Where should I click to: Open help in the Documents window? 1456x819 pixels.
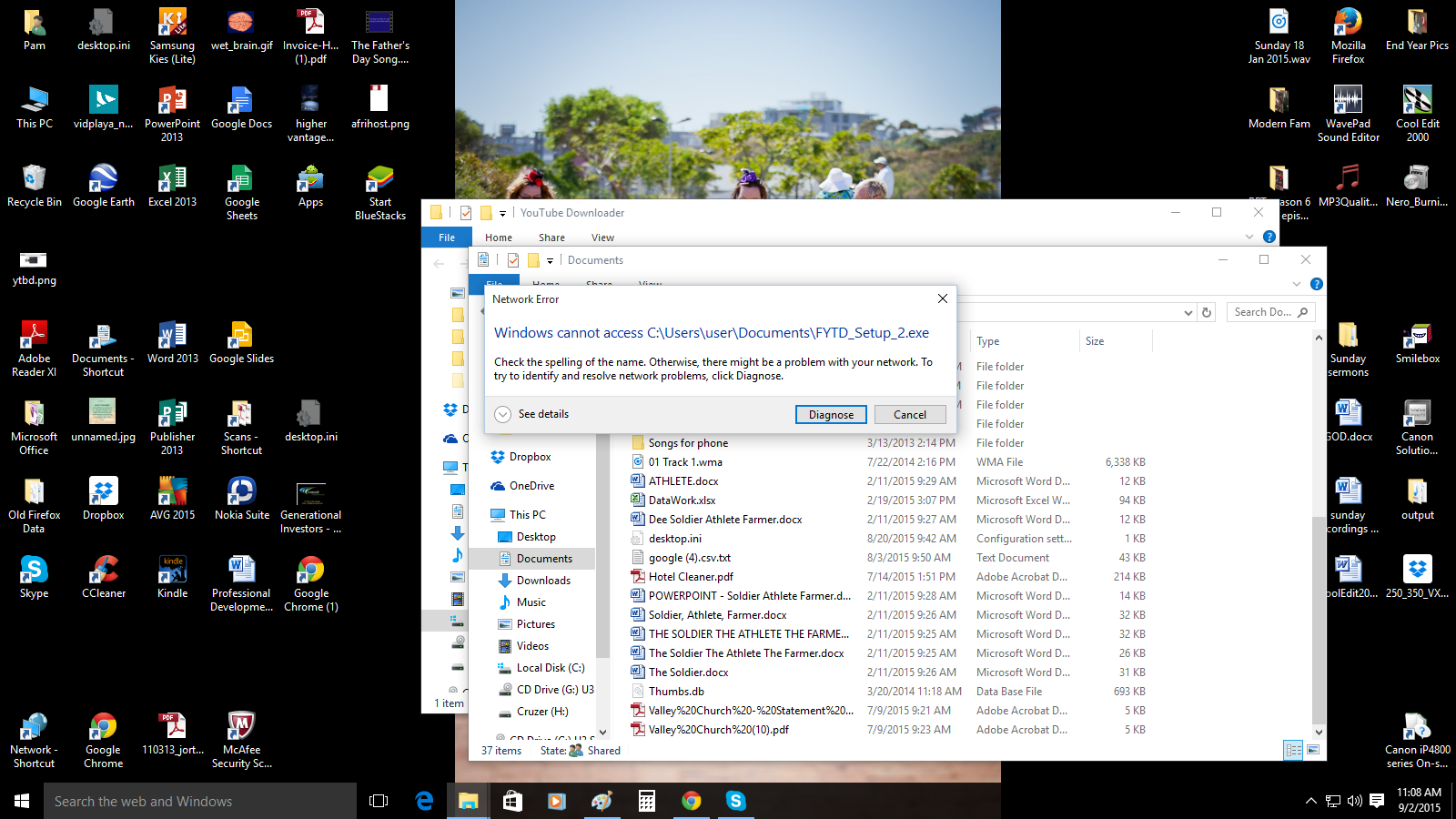click(1317, 284)
